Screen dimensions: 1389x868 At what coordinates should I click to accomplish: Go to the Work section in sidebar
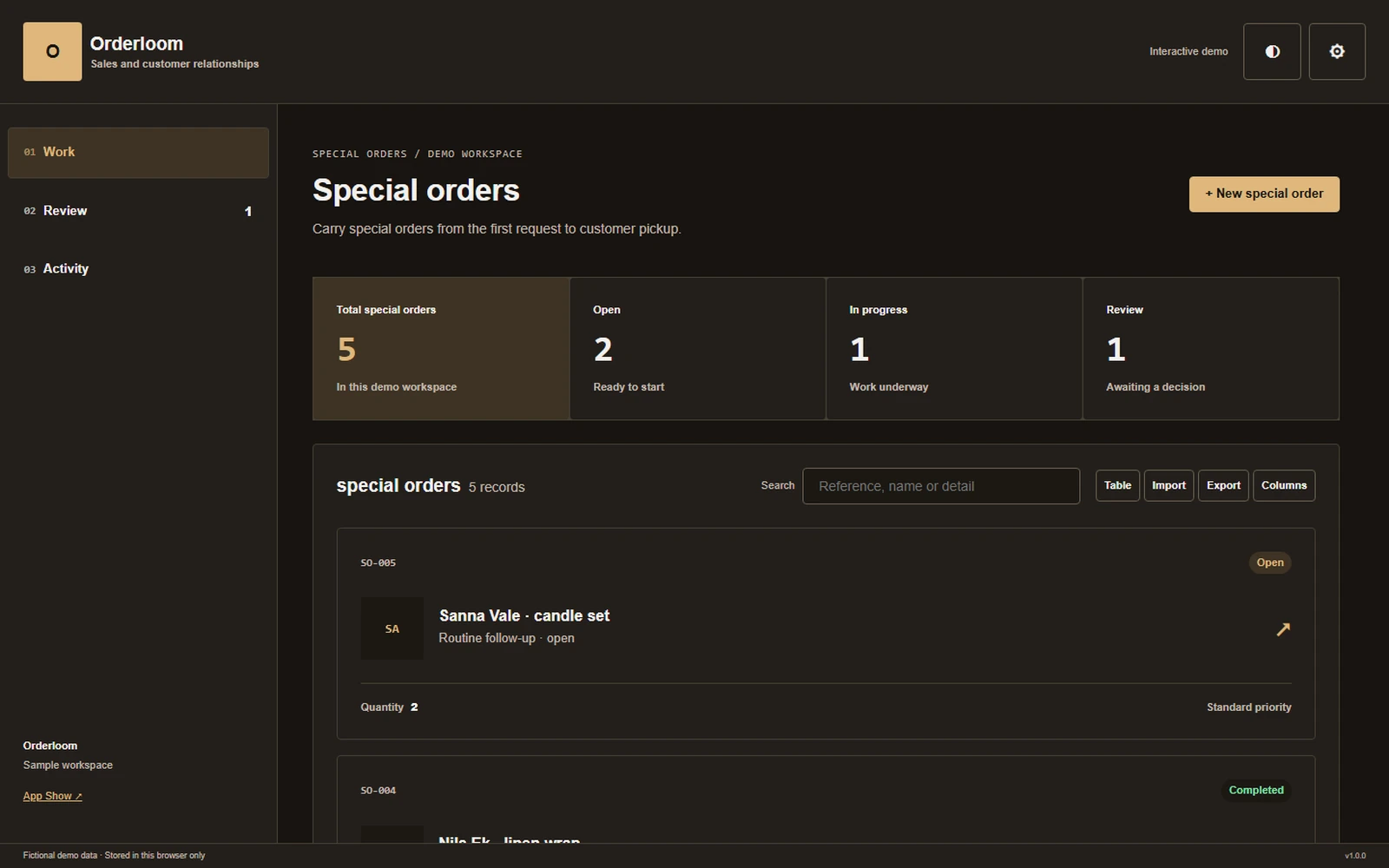tap(138, 153)
